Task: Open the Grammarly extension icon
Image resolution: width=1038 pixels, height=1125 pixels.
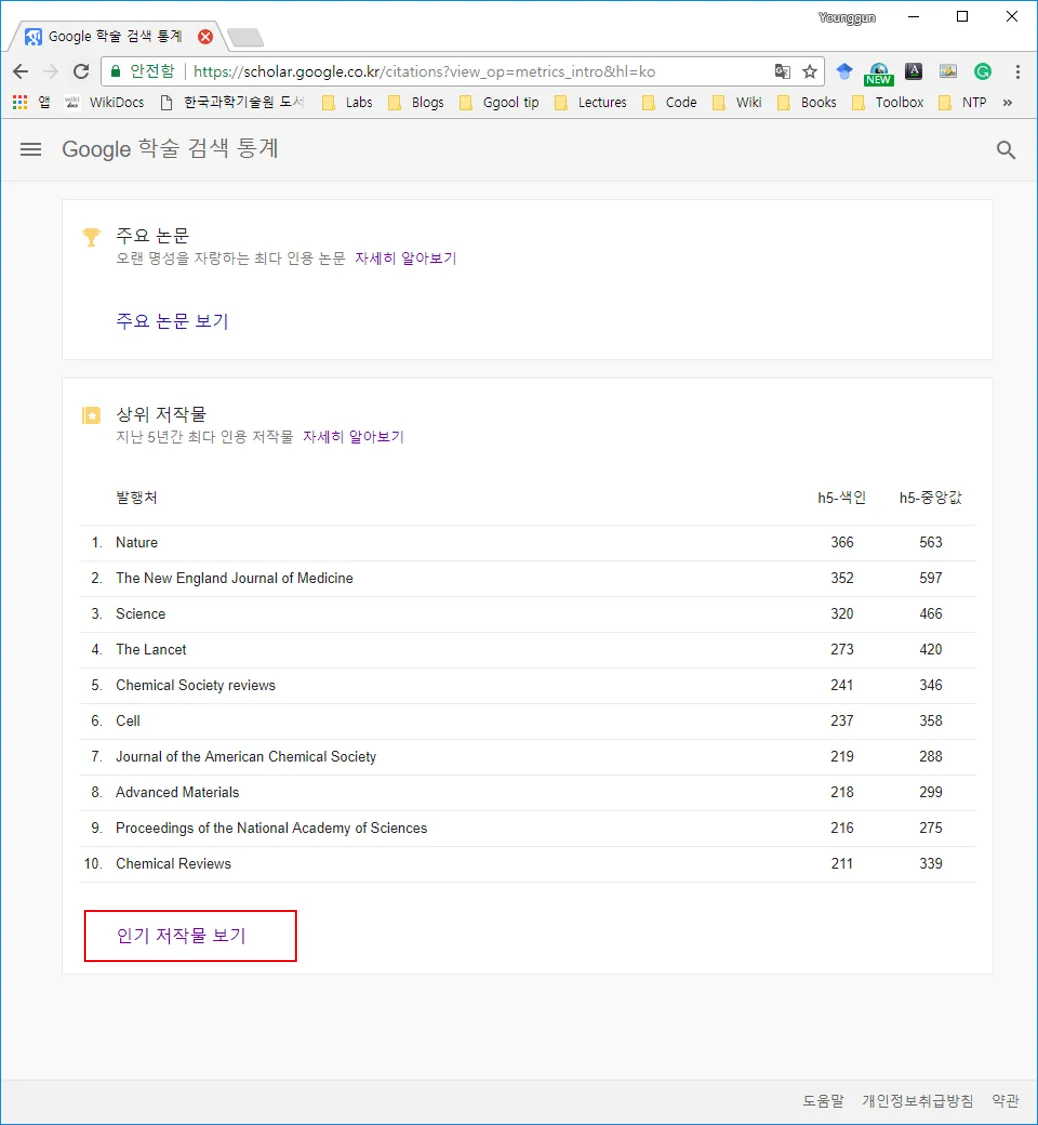Action: click(x=983, y=71)
